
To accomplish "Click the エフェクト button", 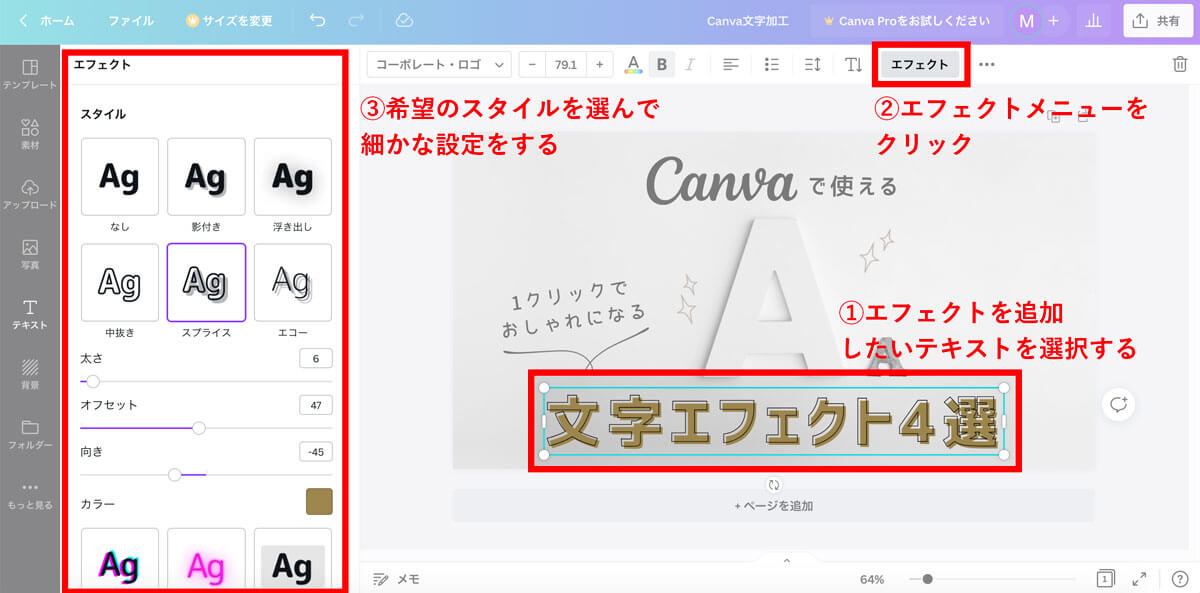I will (x=919, y=64).
